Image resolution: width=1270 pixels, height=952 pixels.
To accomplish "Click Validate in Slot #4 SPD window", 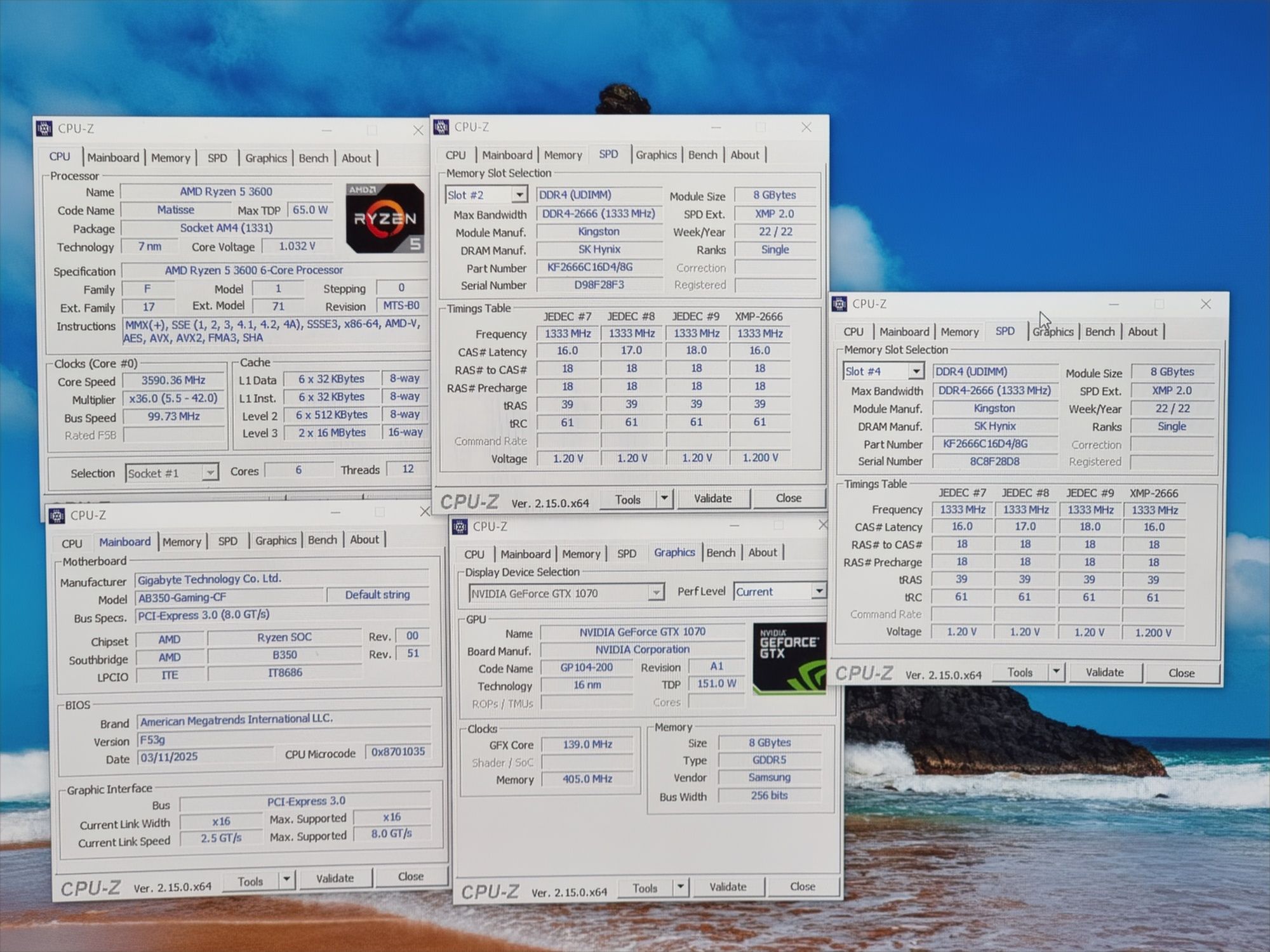I will click(x=1104, y=672).
